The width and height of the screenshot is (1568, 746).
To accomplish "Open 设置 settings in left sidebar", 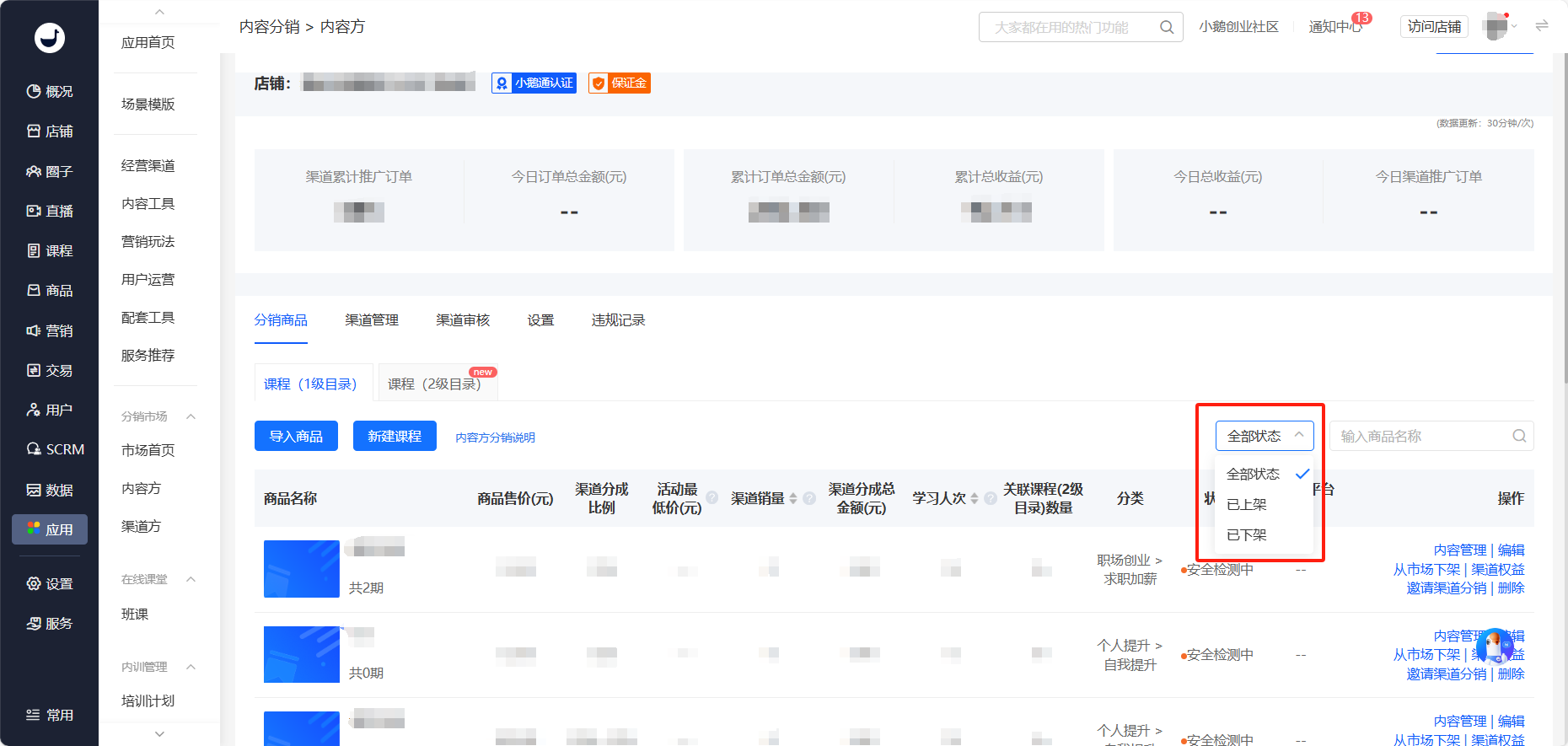I will [50, 583].
